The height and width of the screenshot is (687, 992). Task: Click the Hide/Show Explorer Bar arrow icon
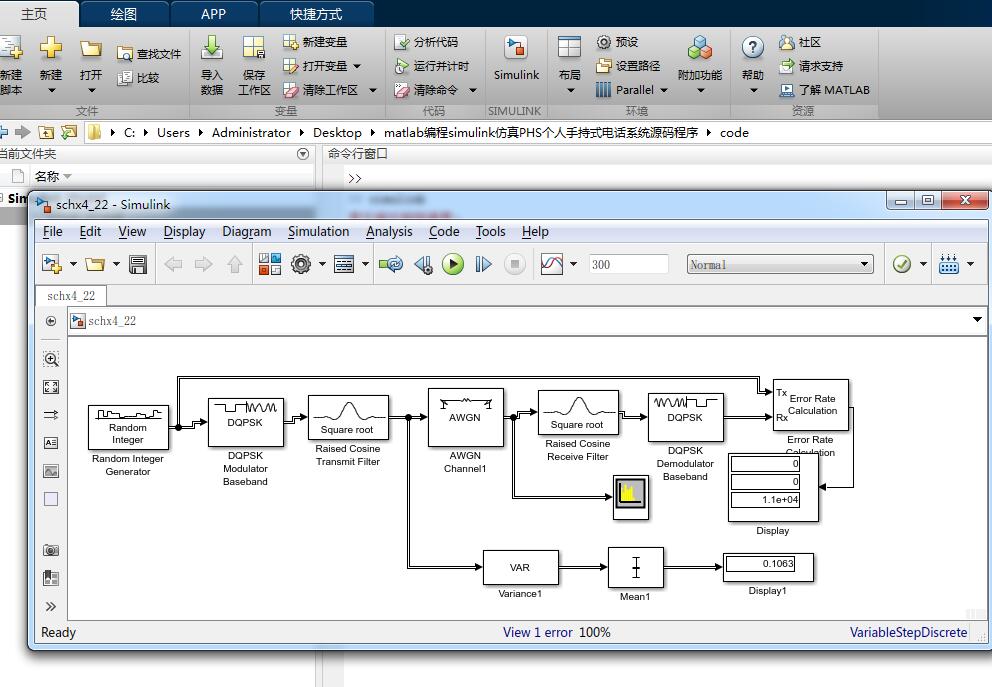click(x=51, y=321)
